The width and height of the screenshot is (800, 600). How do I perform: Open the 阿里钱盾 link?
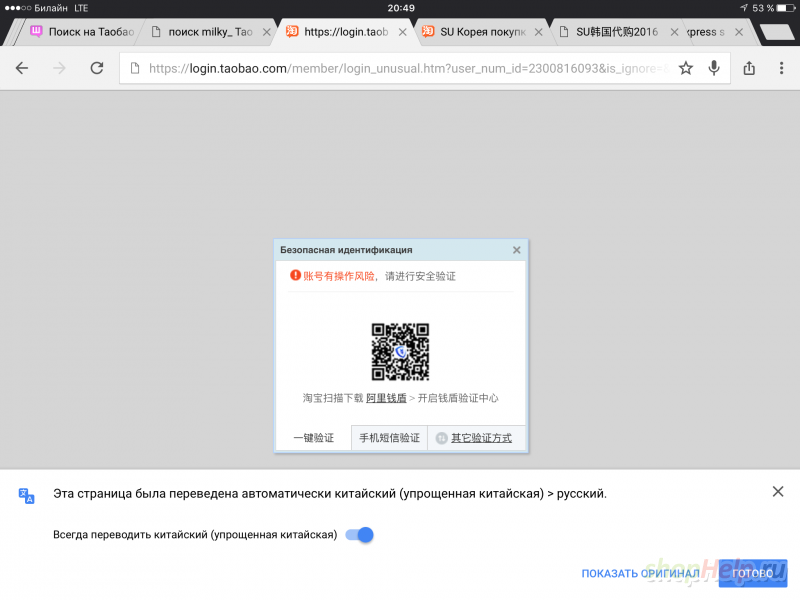pos(386,398)
